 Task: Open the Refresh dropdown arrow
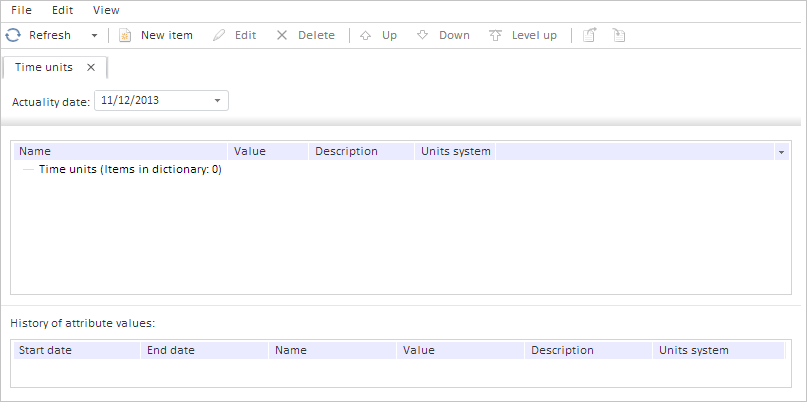(x=94, y=35)
